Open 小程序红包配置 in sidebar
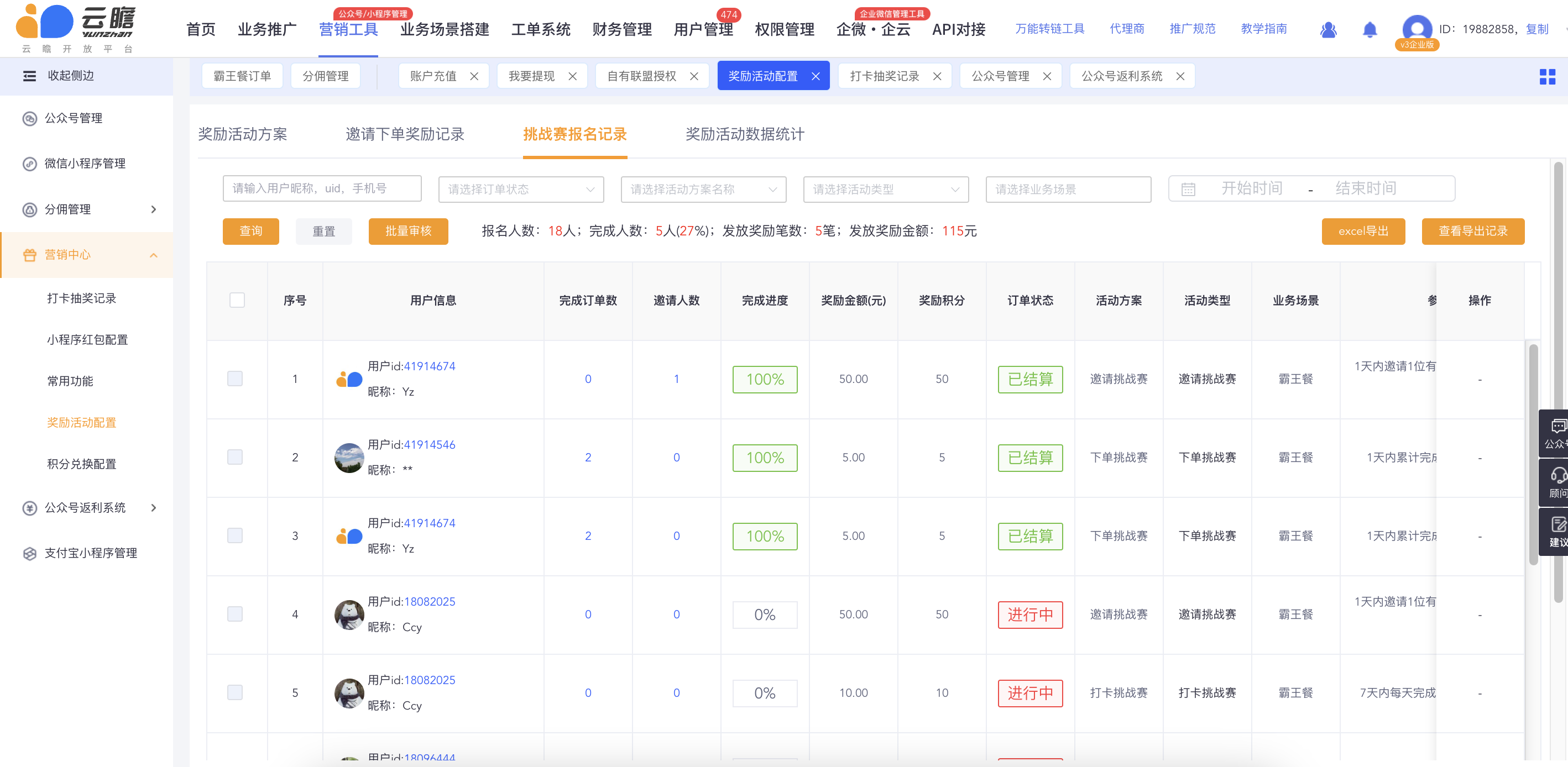 click(88, 340)
